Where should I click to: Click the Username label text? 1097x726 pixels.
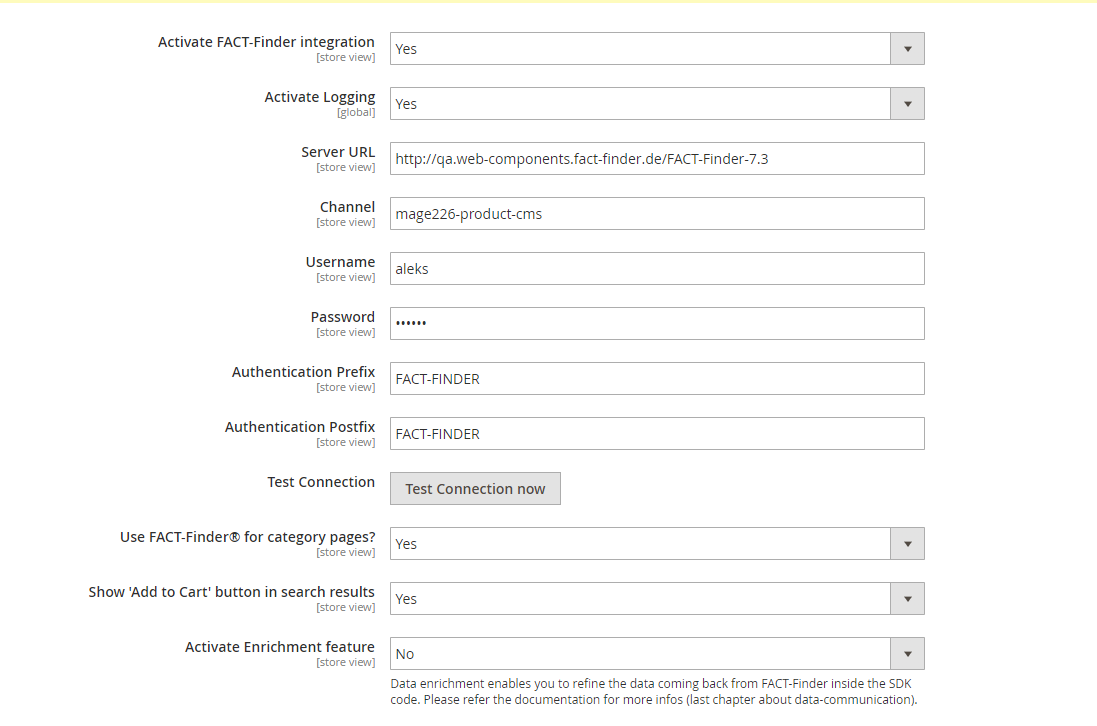pos(340,262)
